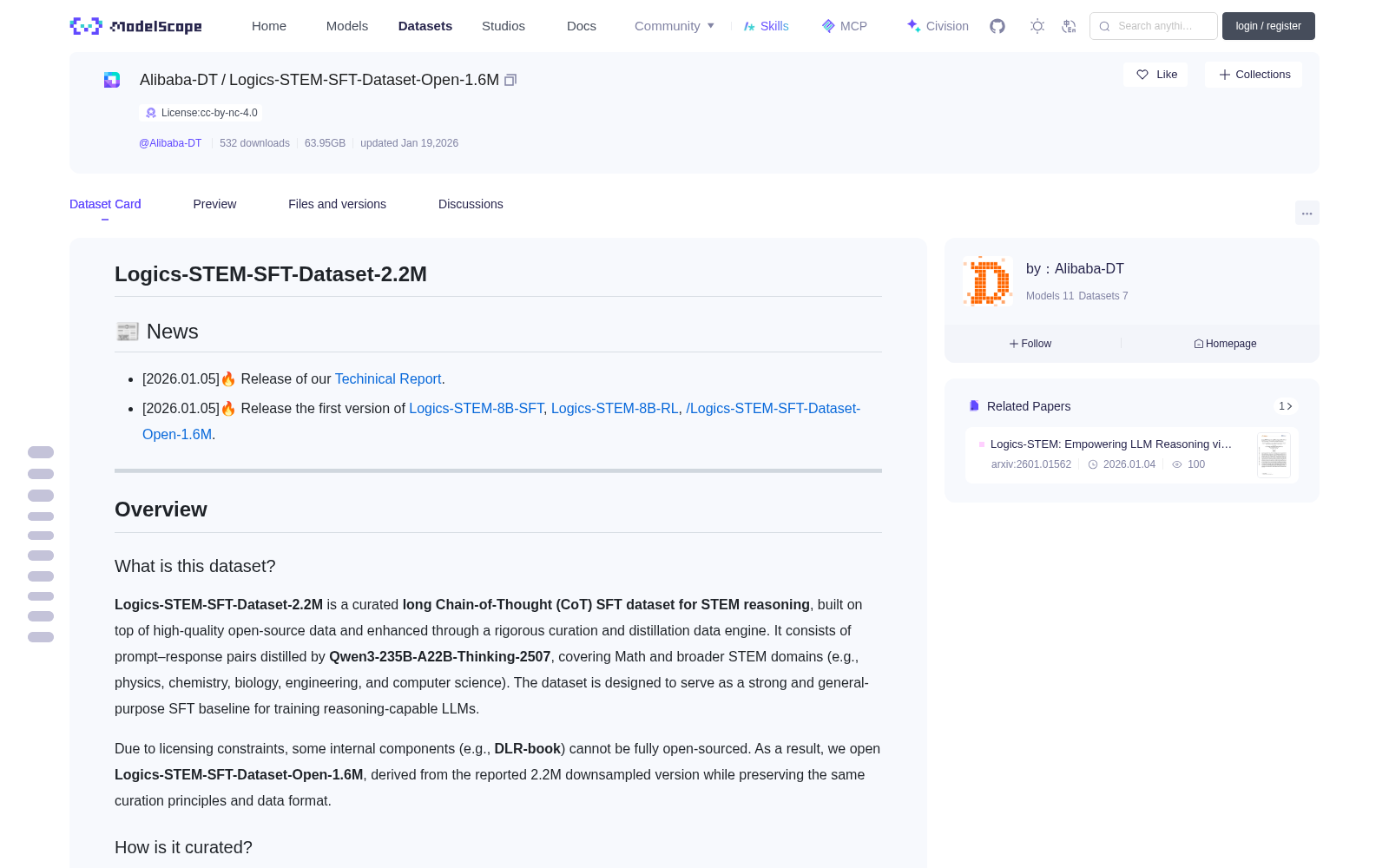Image resolution: width=1389 pixels, height=868 pixels.
Task: Open the Community dropdown menu
Action: (x=675, y=26)
